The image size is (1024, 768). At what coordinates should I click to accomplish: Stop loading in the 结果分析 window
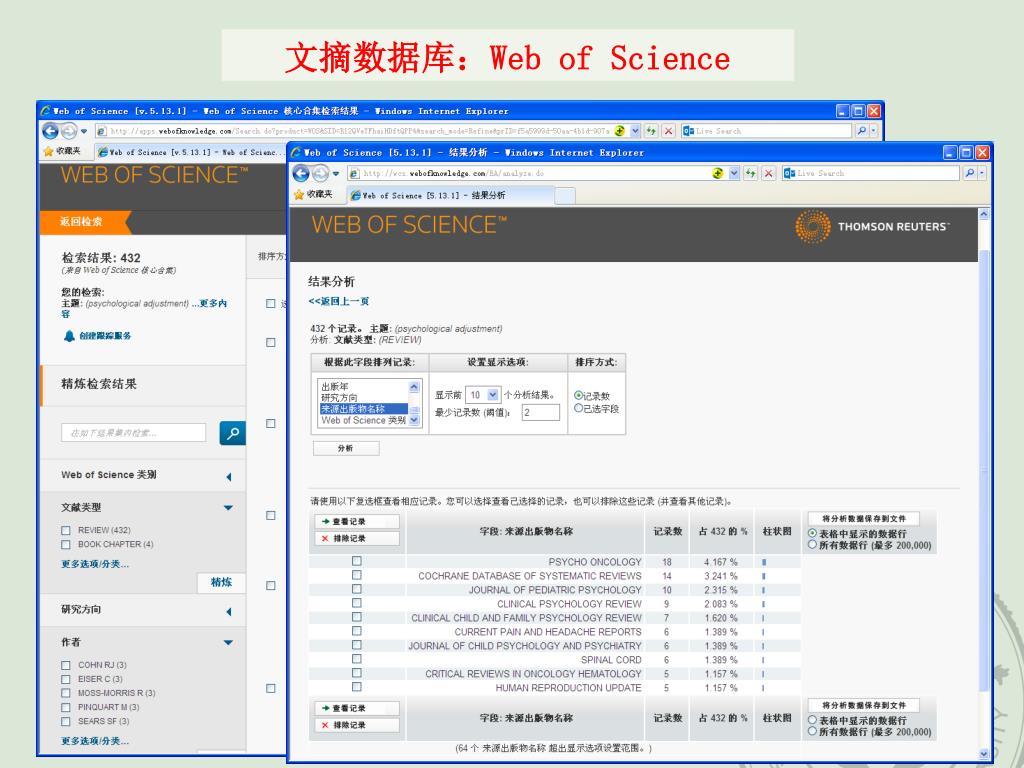tap(769, 174)
